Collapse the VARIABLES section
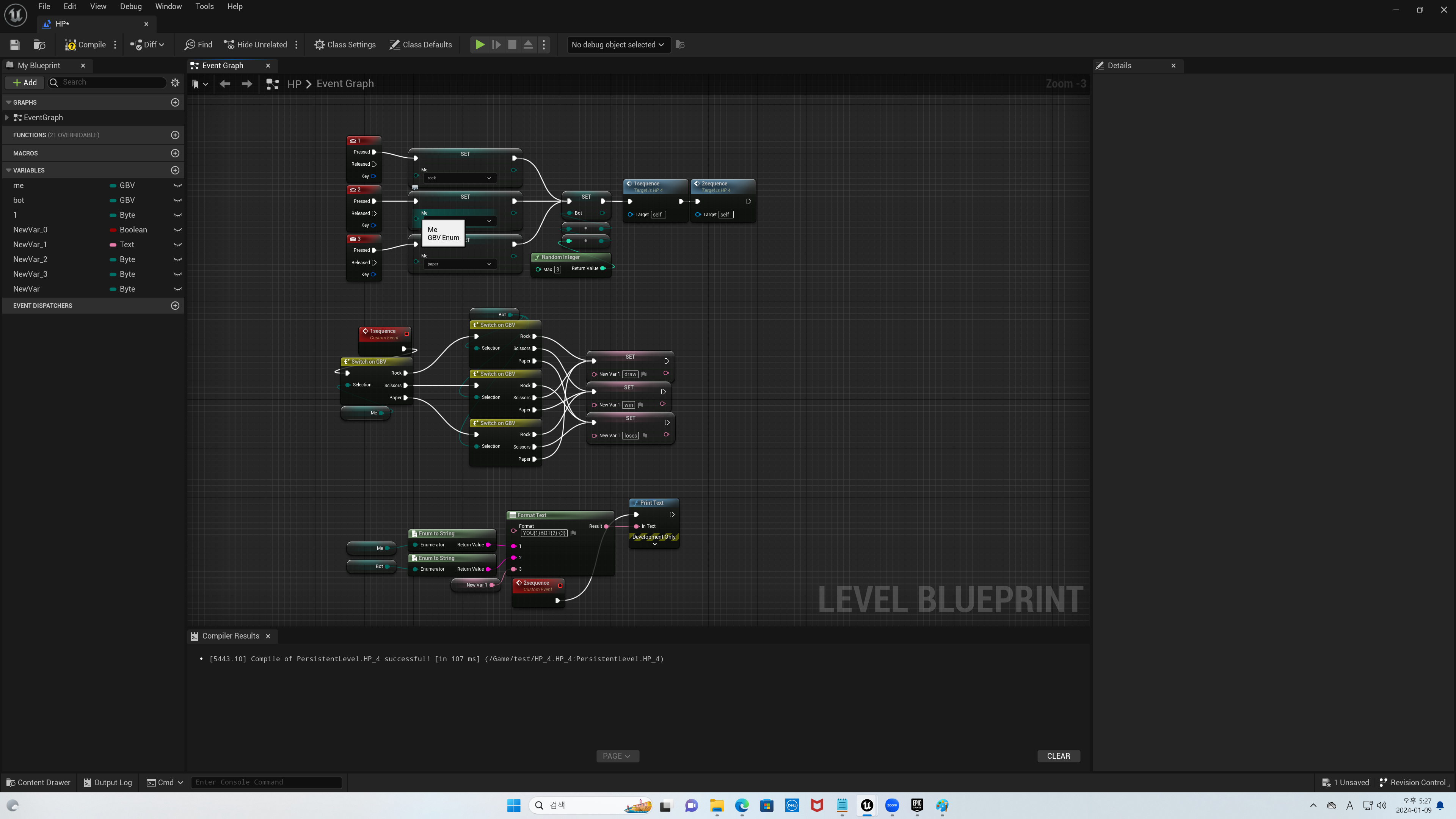The height and width of the screenshot is (819, 1456). pyautogui.click(x=8, y=170)
